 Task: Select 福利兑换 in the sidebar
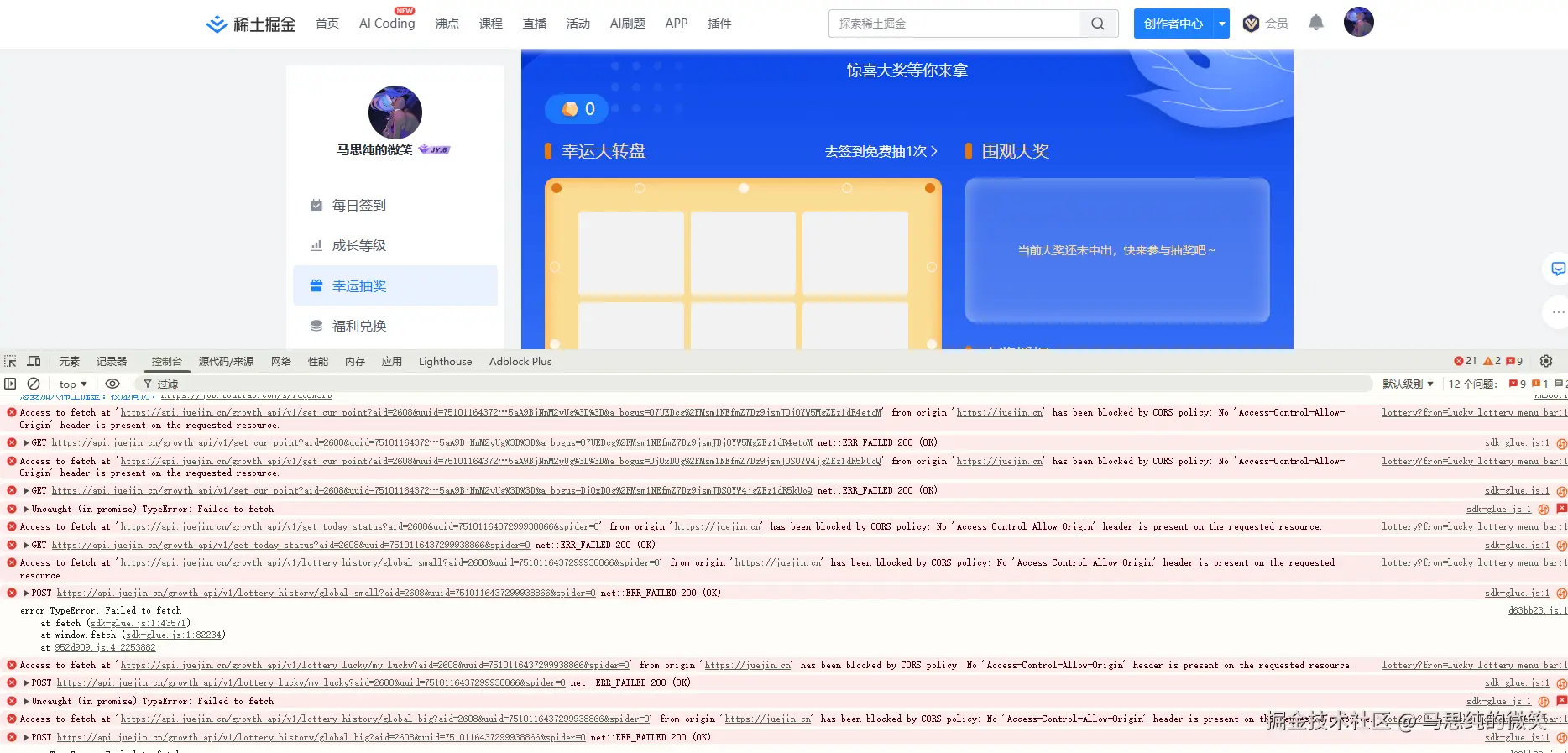pos(395,326)
